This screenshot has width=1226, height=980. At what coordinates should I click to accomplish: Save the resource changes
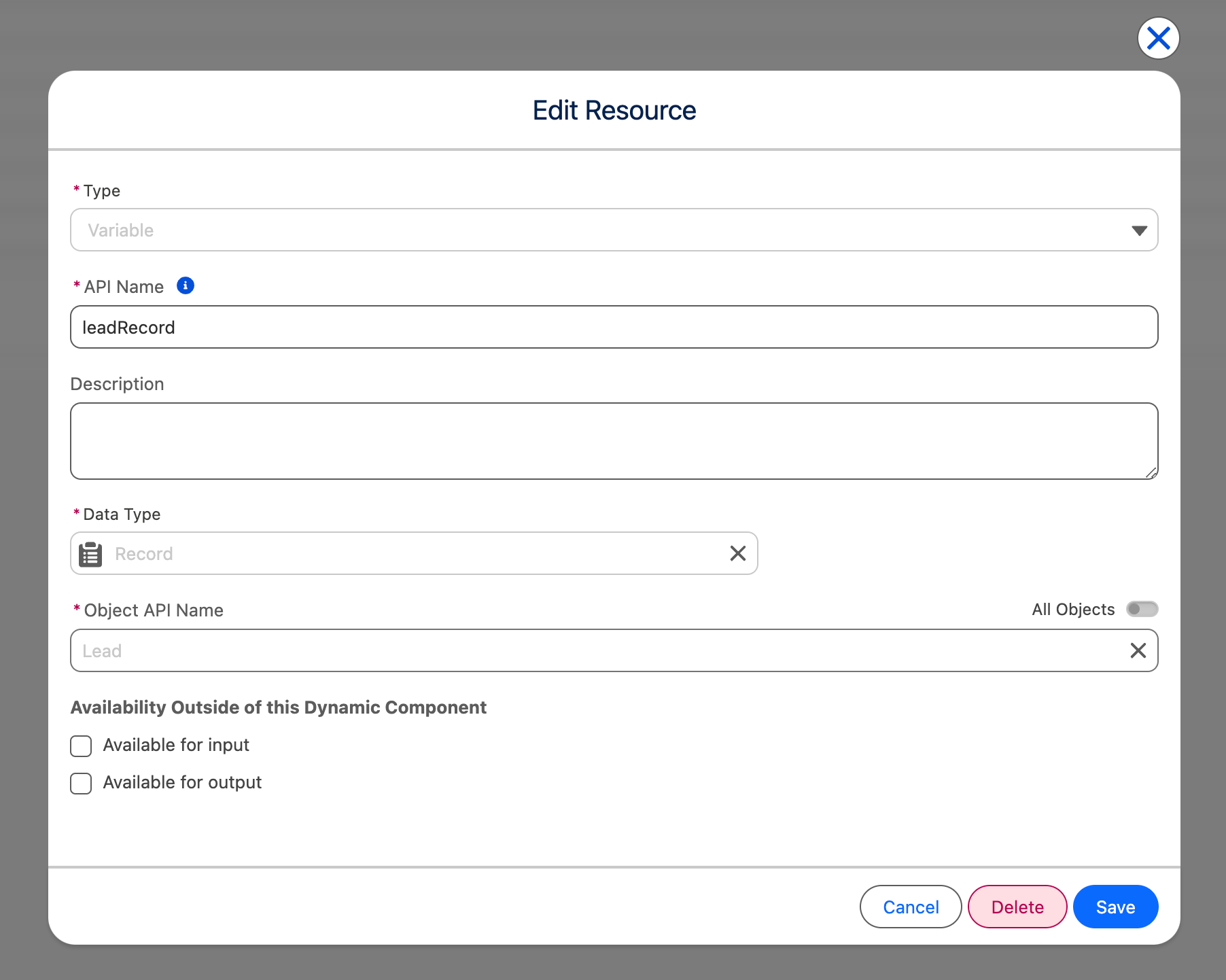[x=1115, y=907]
